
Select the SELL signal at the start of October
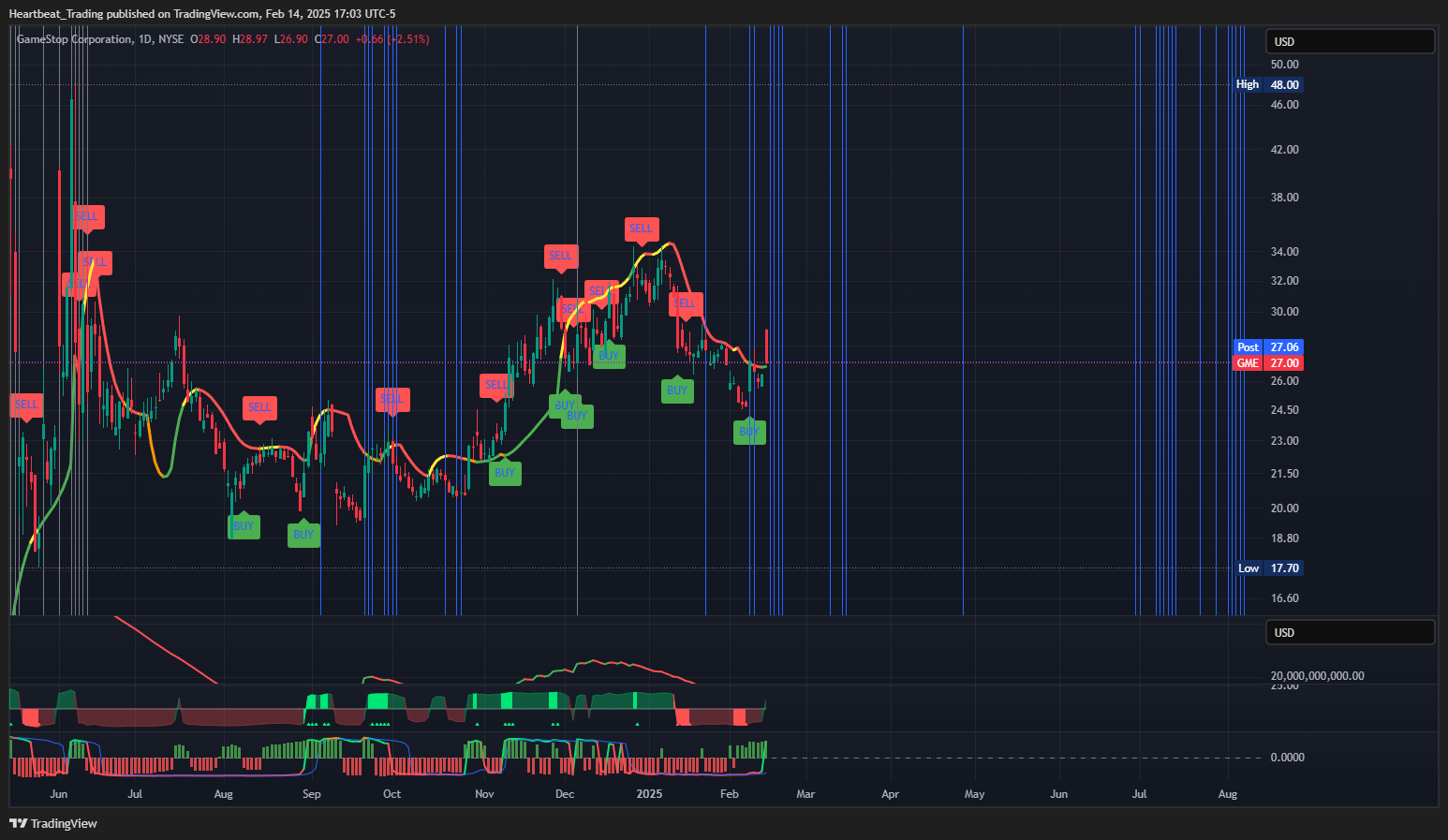(x=392, y=399)
